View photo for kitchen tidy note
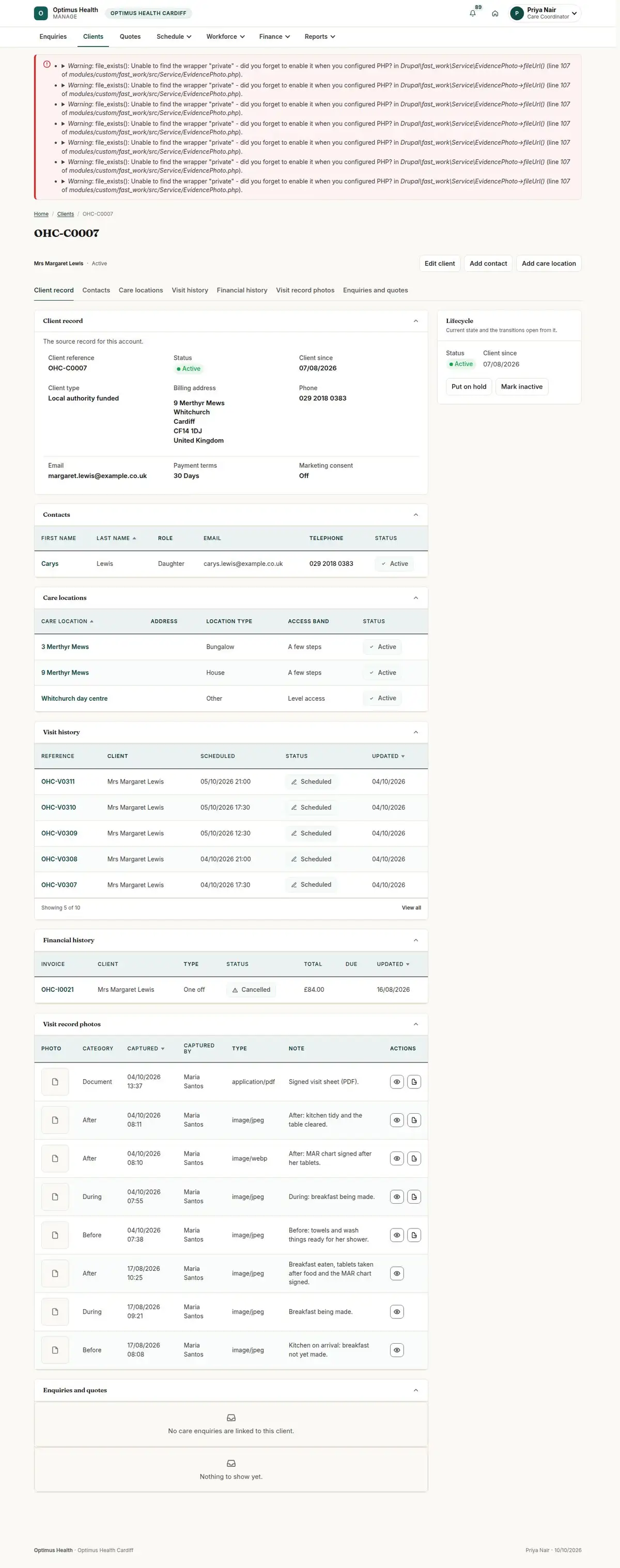The height and width of the screenshot is (1568, 620). tap(397, 1120)
